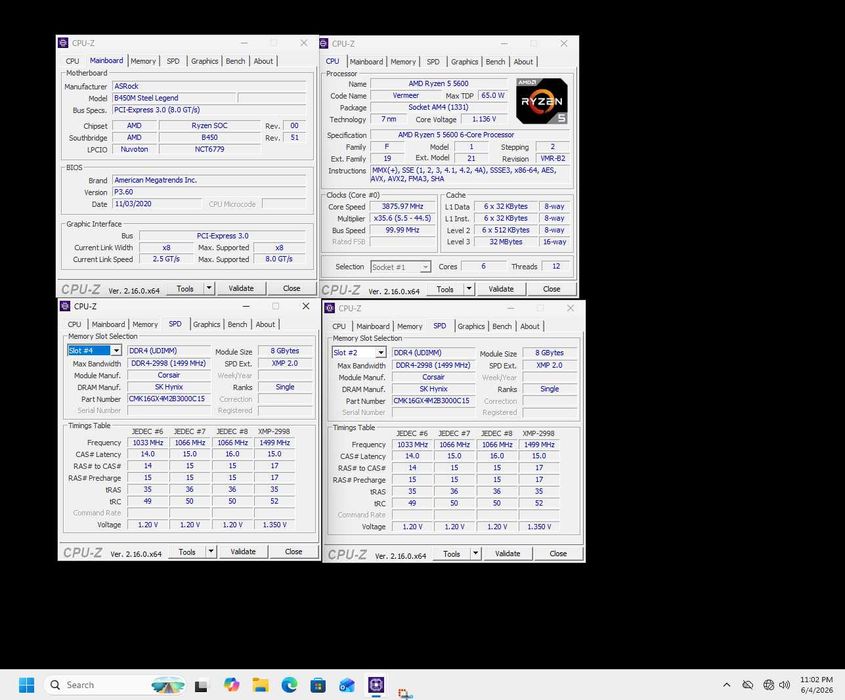The height and width of the screenshot is (700, 845).
Task: Click XMP-2998 1.350 V voltage in Slot #2 window
Action: 539,526
